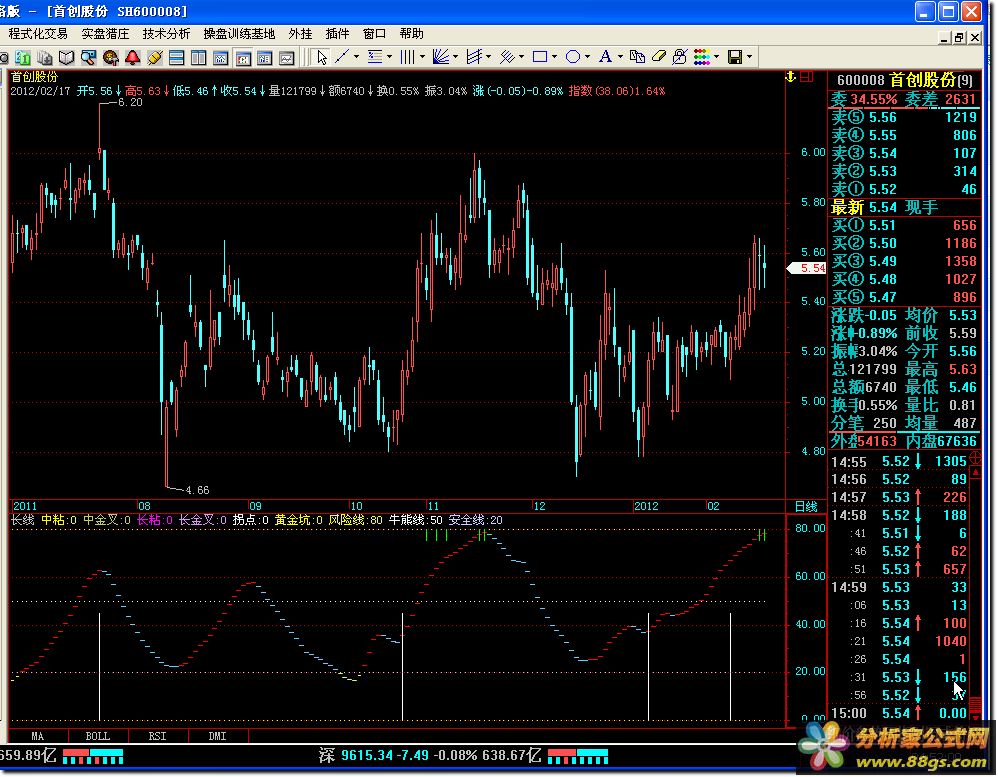Expand the line tool dropdown arrow
998x777 pixels.
[x=356, y=57]
